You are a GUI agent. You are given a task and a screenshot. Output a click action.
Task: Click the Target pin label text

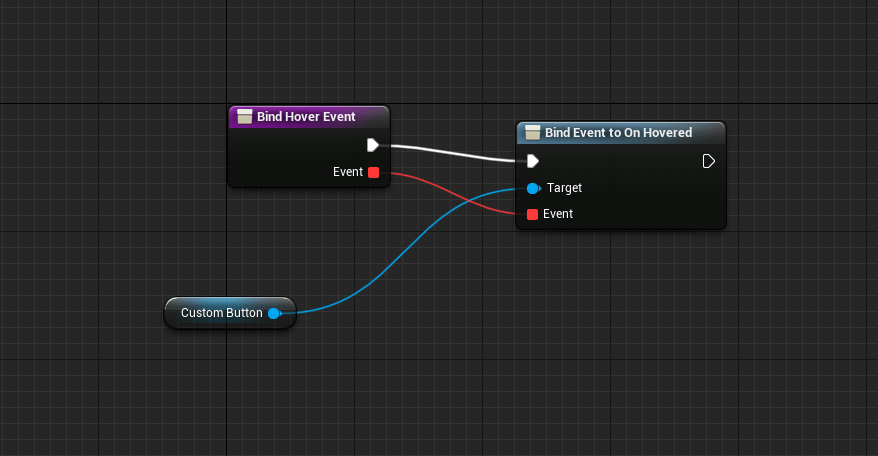pos(564,188)
